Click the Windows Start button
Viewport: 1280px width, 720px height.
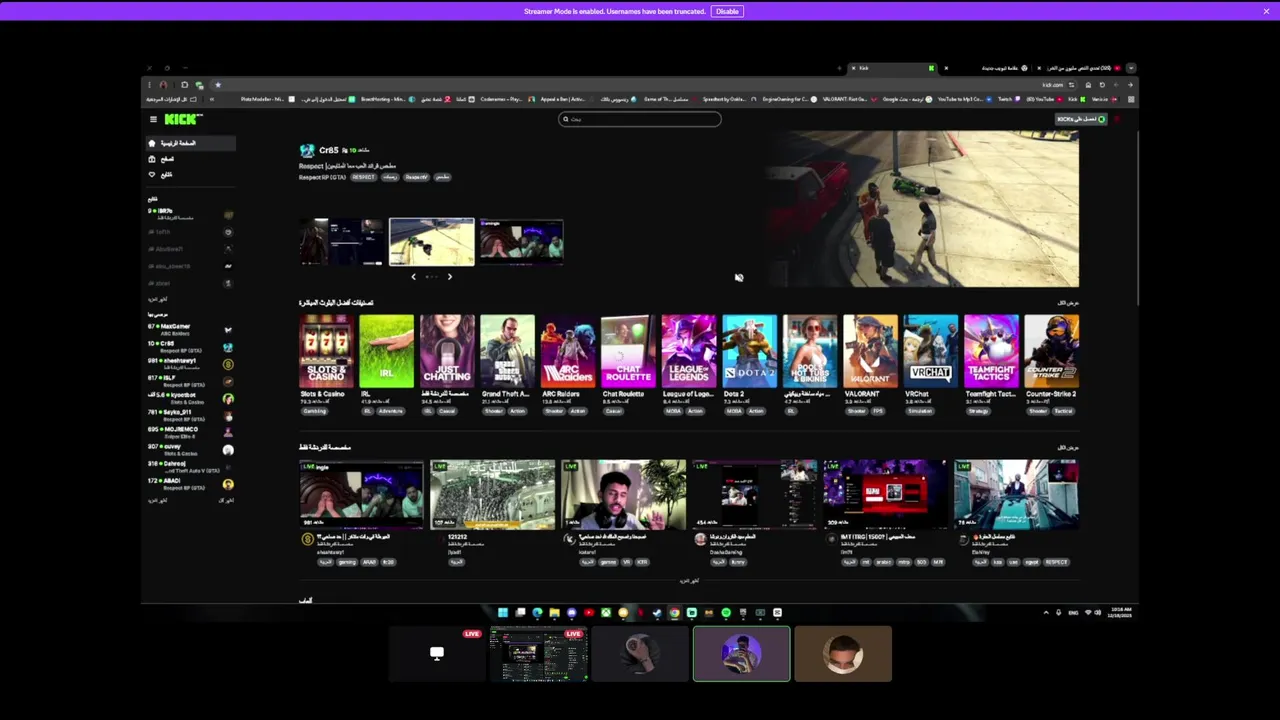tap(503, 612)
